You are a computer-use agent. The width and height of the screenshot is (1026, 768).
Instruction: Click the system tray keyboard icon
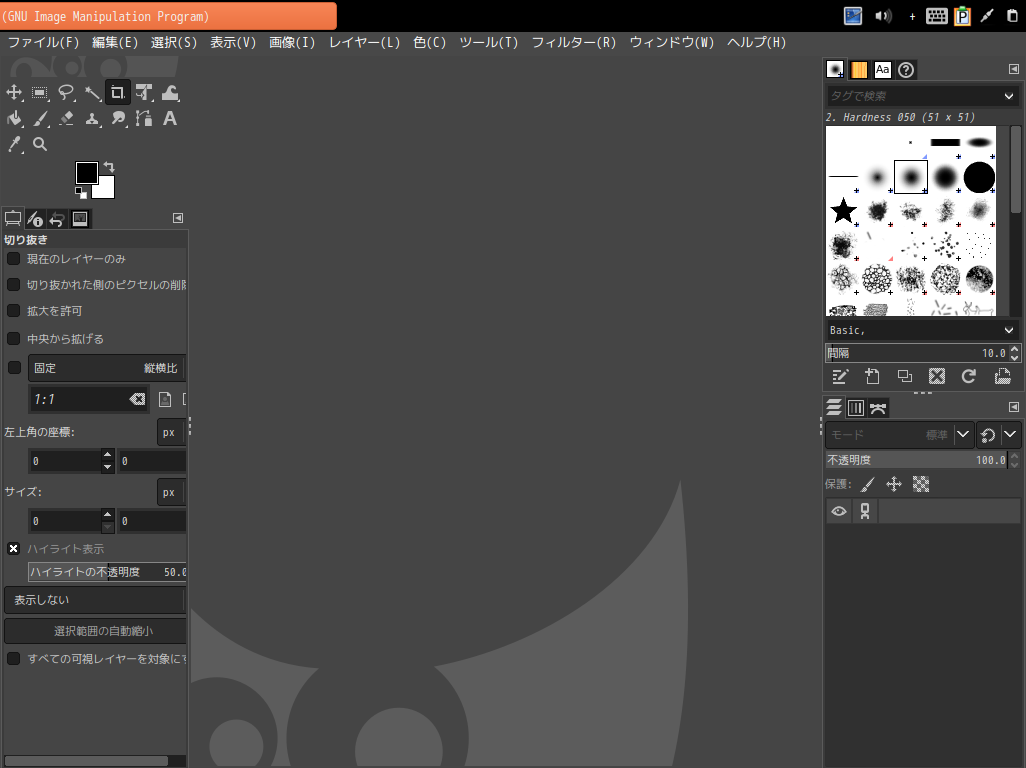tap(936, 16)
